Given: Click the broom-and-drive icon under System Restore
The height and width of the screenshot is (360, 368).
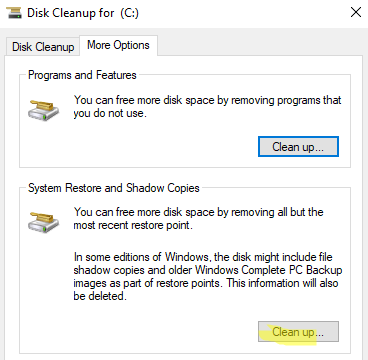Looking at the screenshot, I should (43, 221).
